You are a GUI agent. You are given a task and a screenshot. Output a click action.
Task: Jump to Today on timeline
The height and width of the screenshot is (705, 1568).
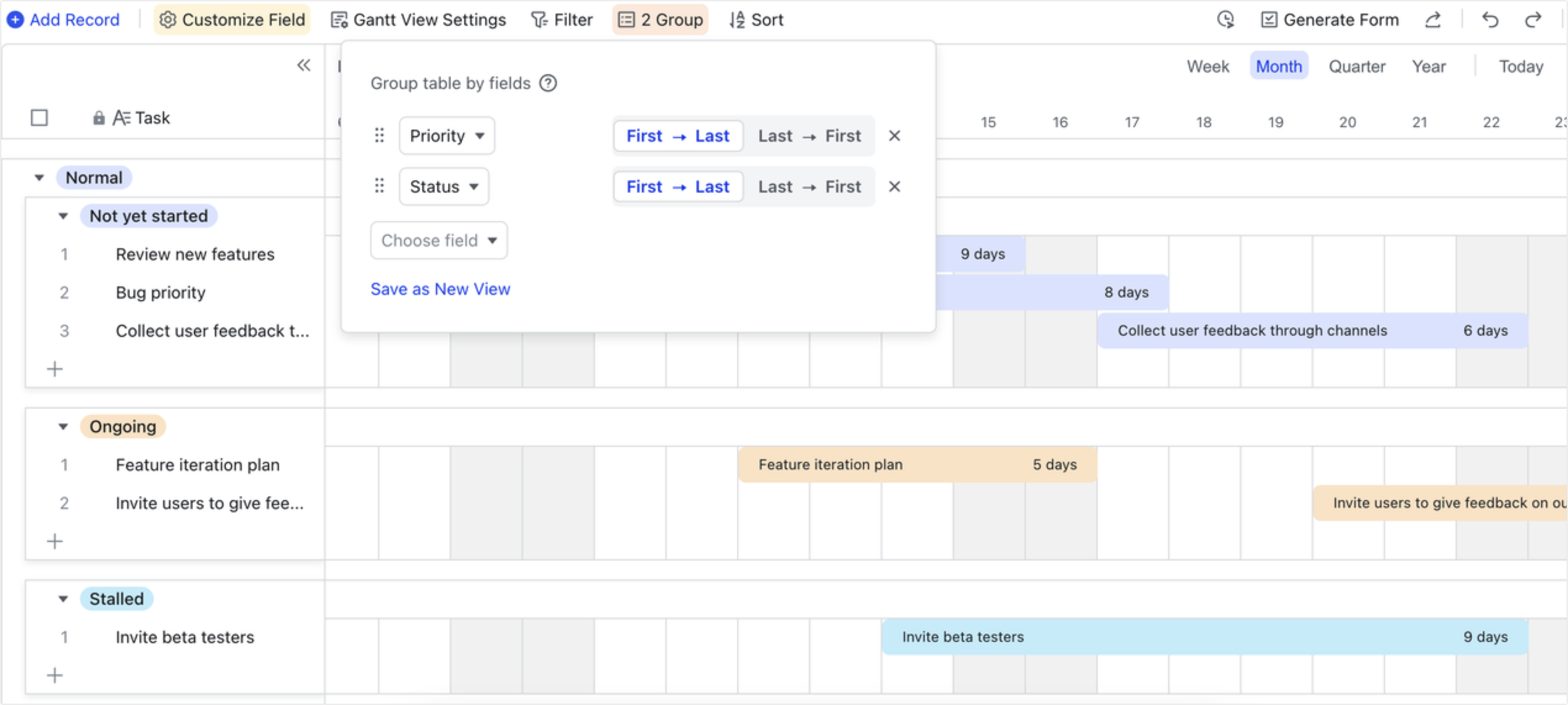[1521, 66]
